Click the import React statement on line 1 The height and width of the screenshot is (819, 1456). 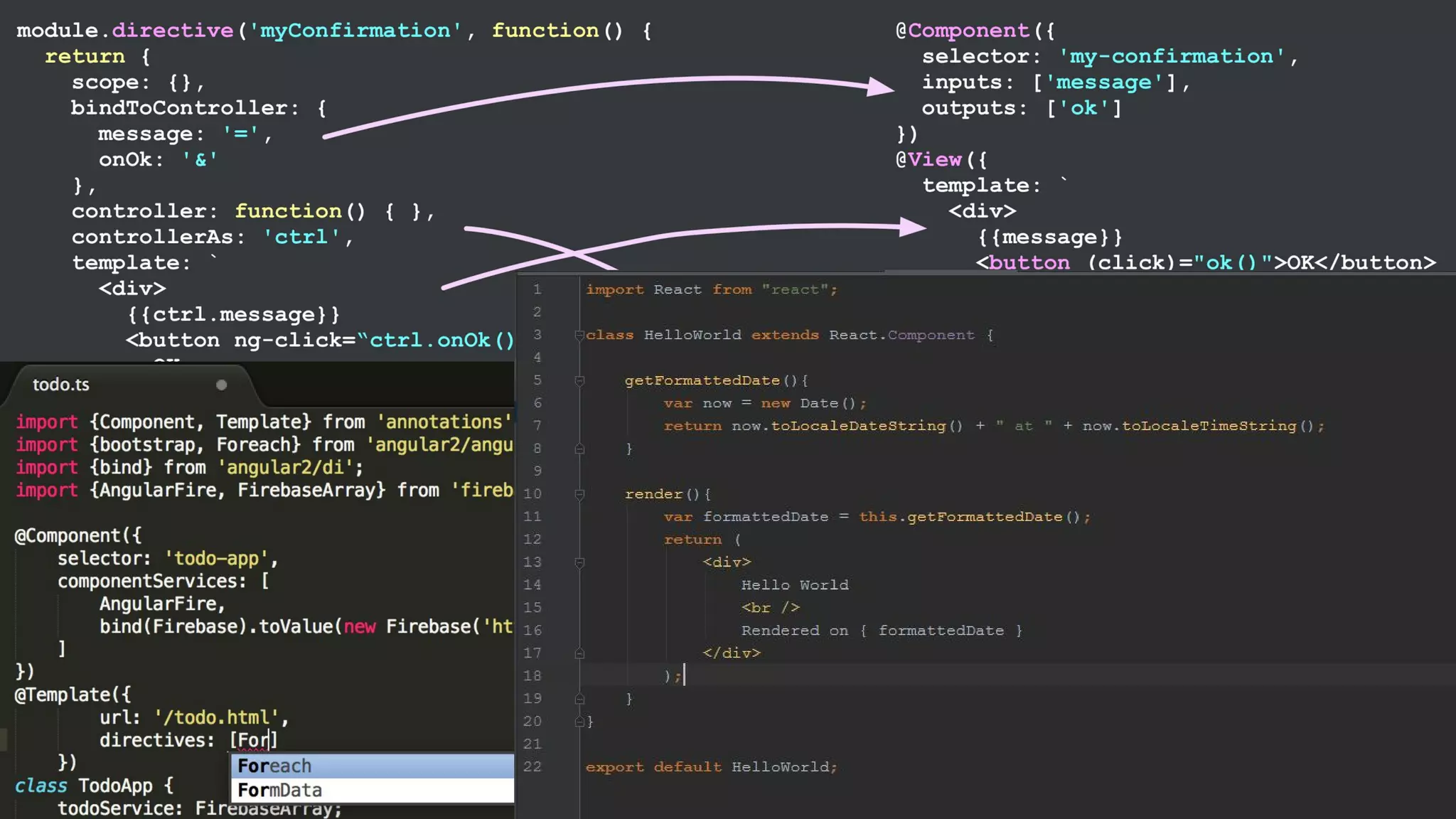coord(711,289)
